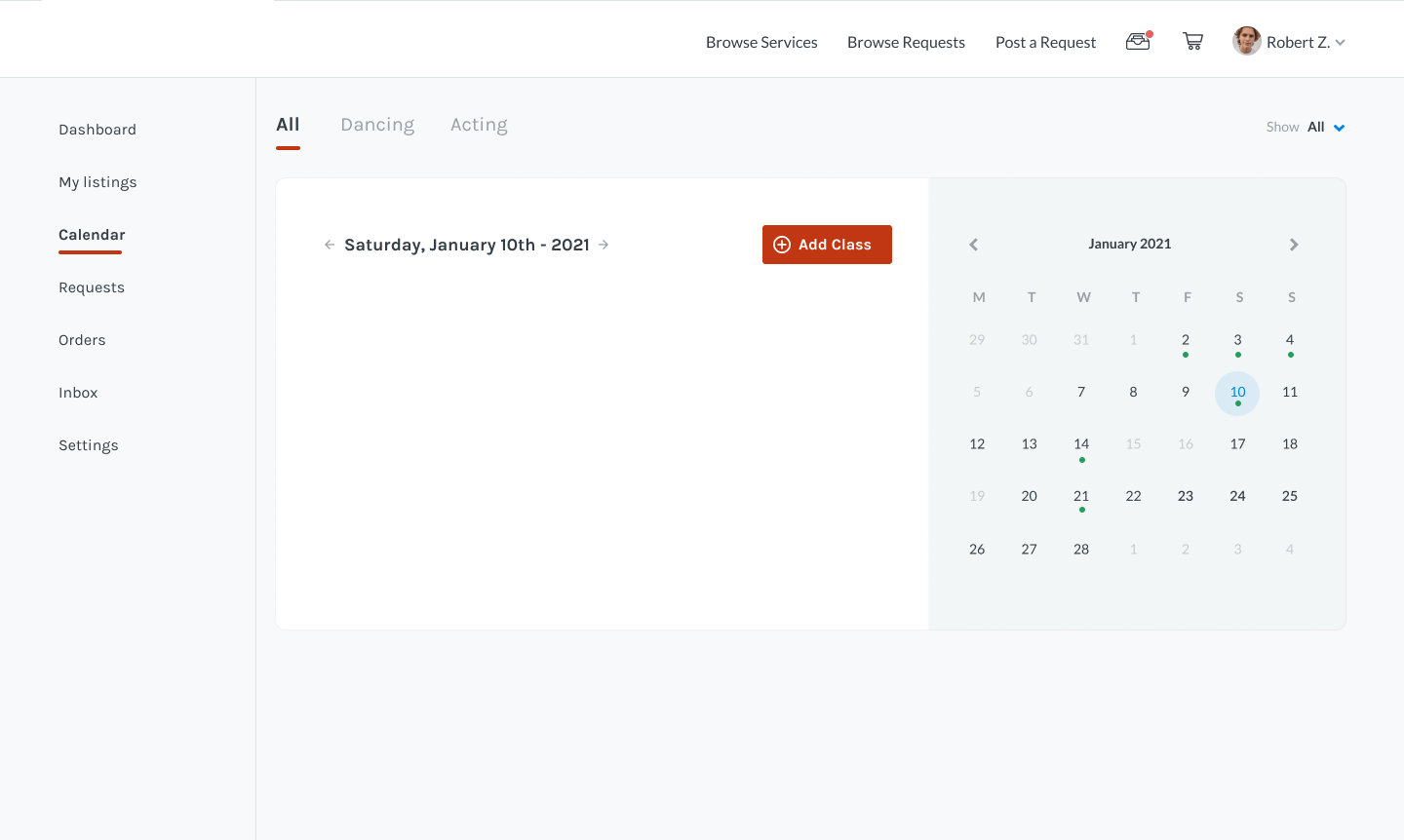Select day 25 in calendar

[x=1290, y=496]
